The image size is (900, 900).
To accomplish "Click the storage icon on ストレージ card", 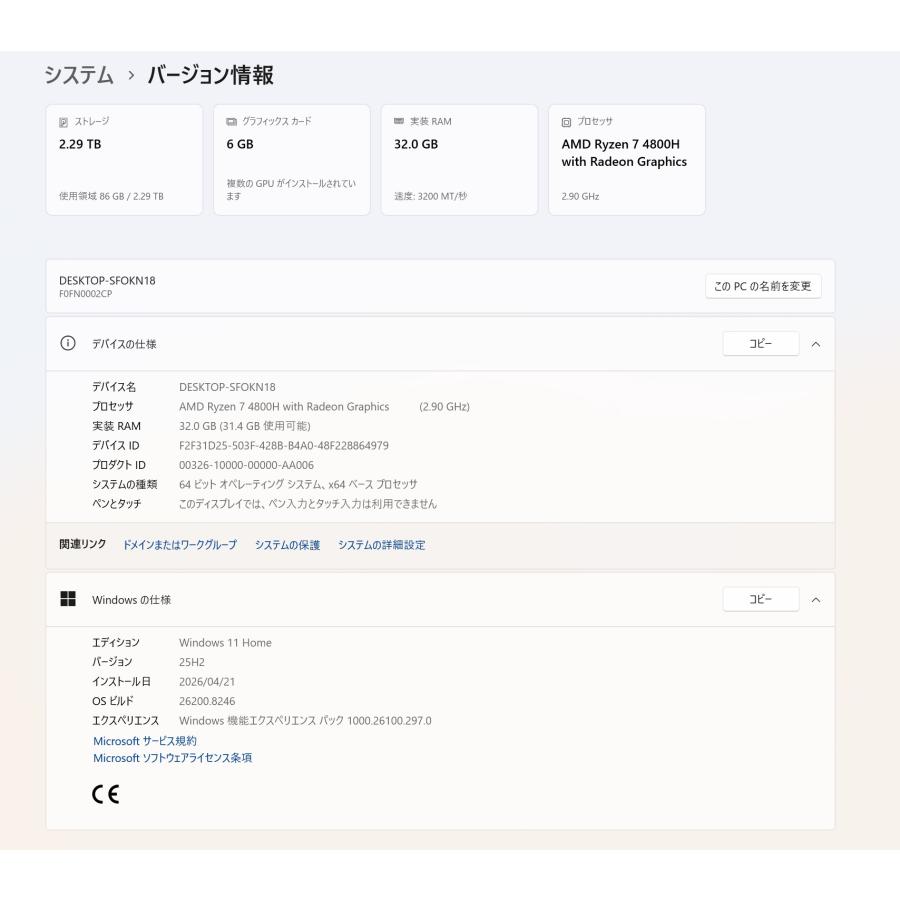I will click(64, 122).
